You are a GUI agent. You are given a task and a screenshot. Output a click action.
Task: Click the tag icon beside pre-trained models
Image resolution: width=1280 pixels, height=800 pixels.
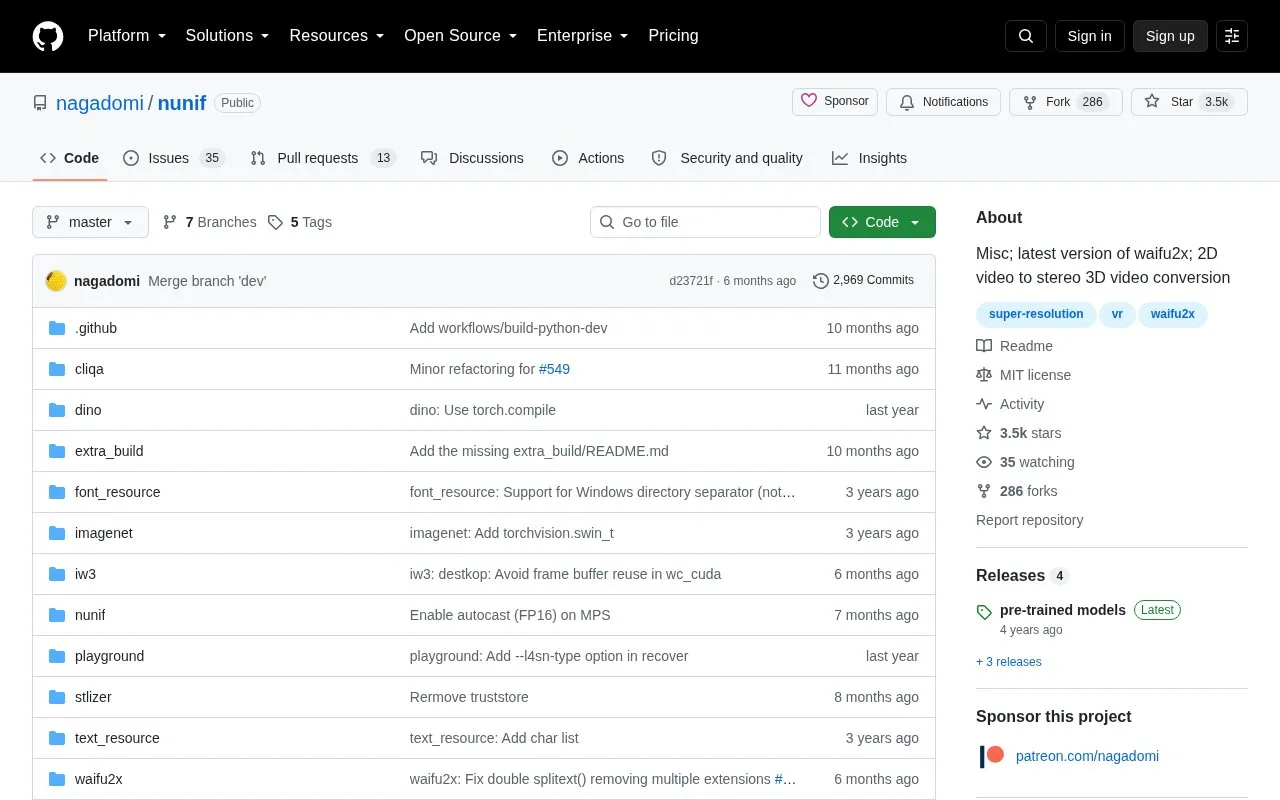click(x=984, y=611)
